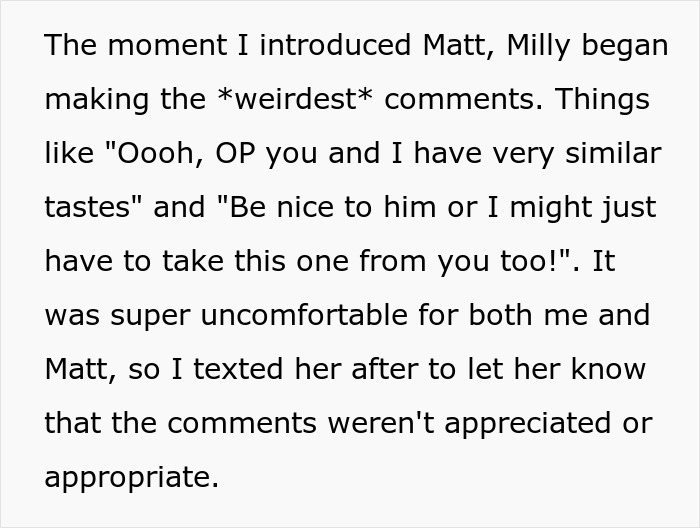Click the final word "appropriate."
This screenshot has width=700, height=528.
131,478
